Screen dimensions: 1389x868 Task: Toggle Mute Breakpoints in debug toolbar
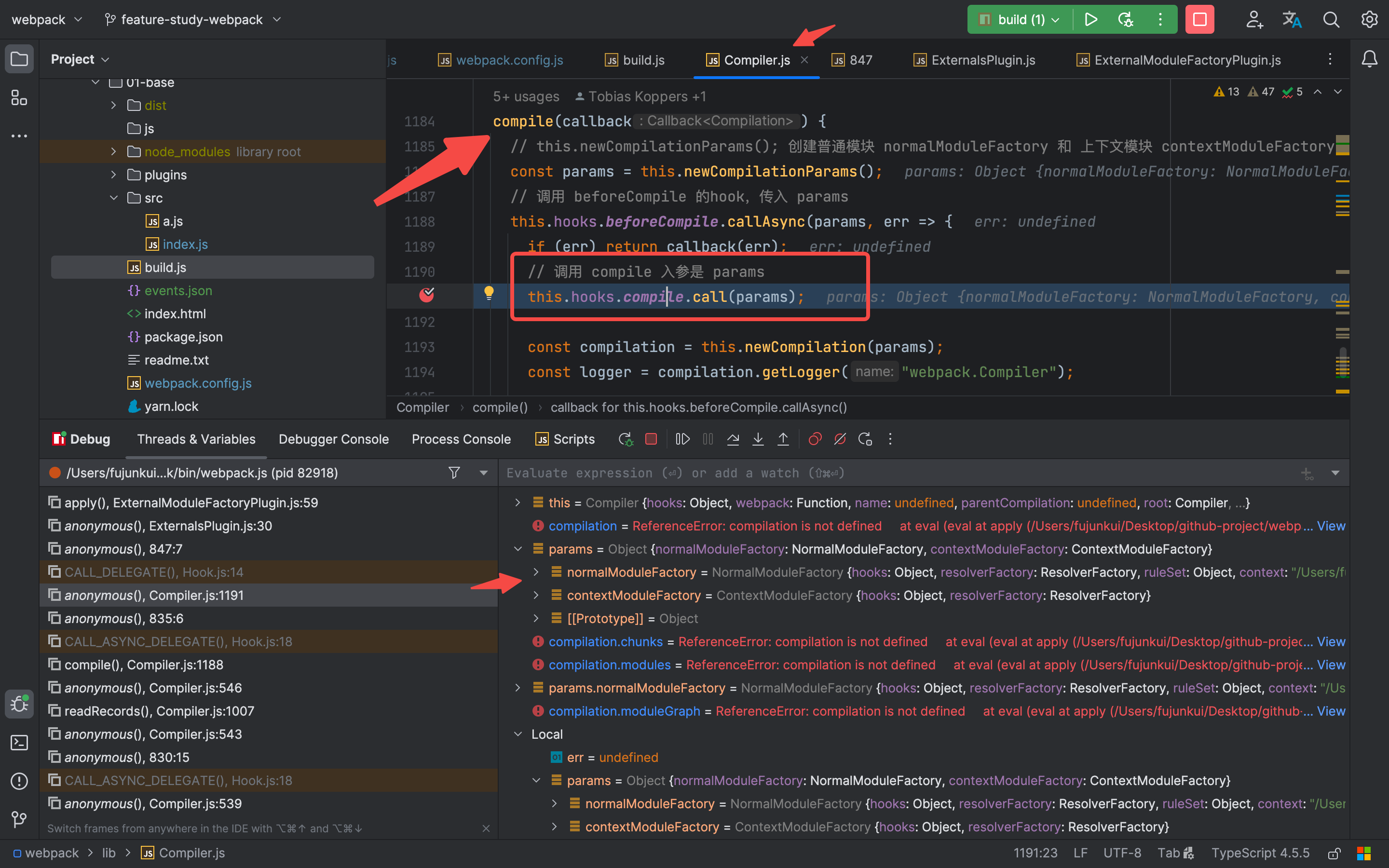coord(840,439)
